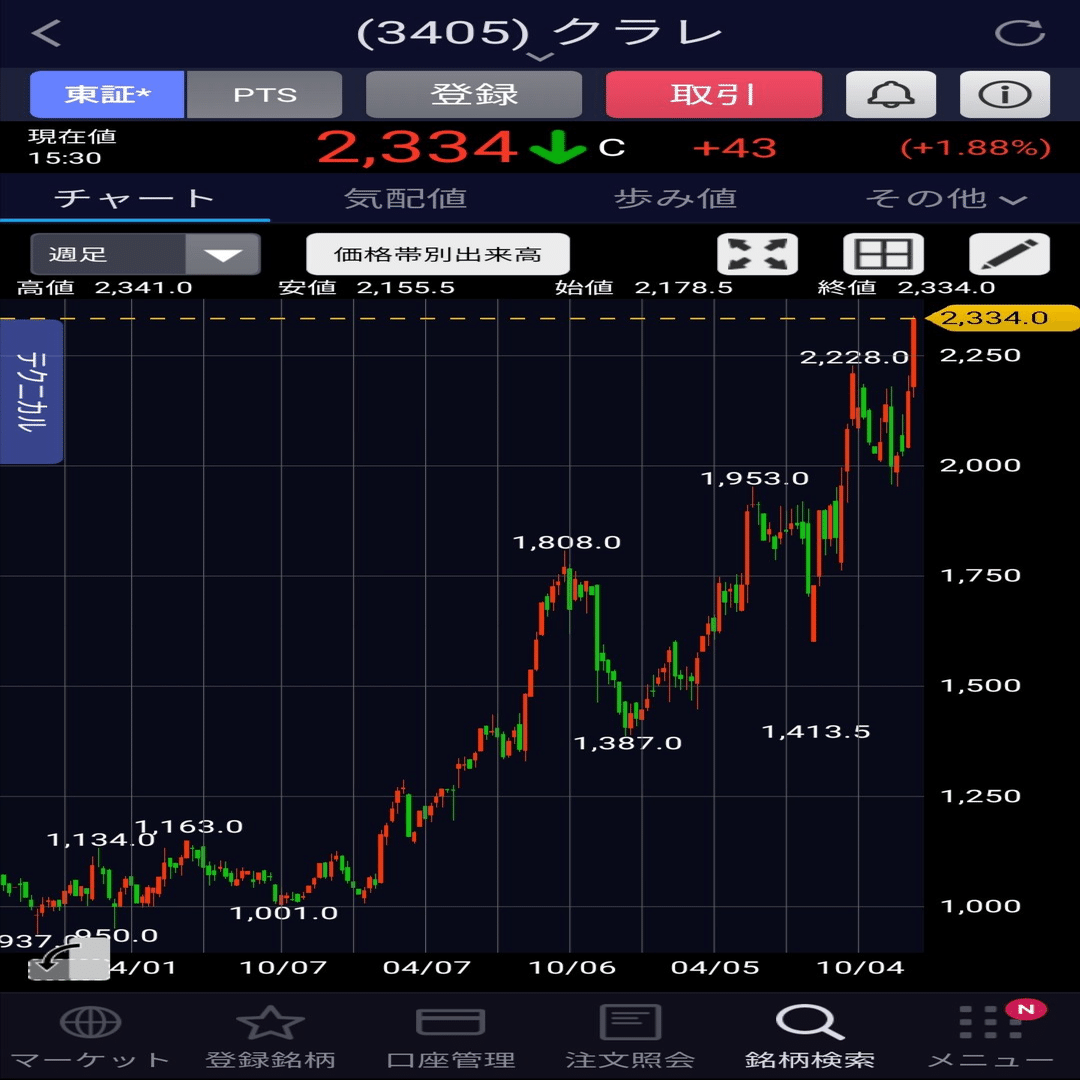Tap the 2,250 price axis label

(980, 355)
